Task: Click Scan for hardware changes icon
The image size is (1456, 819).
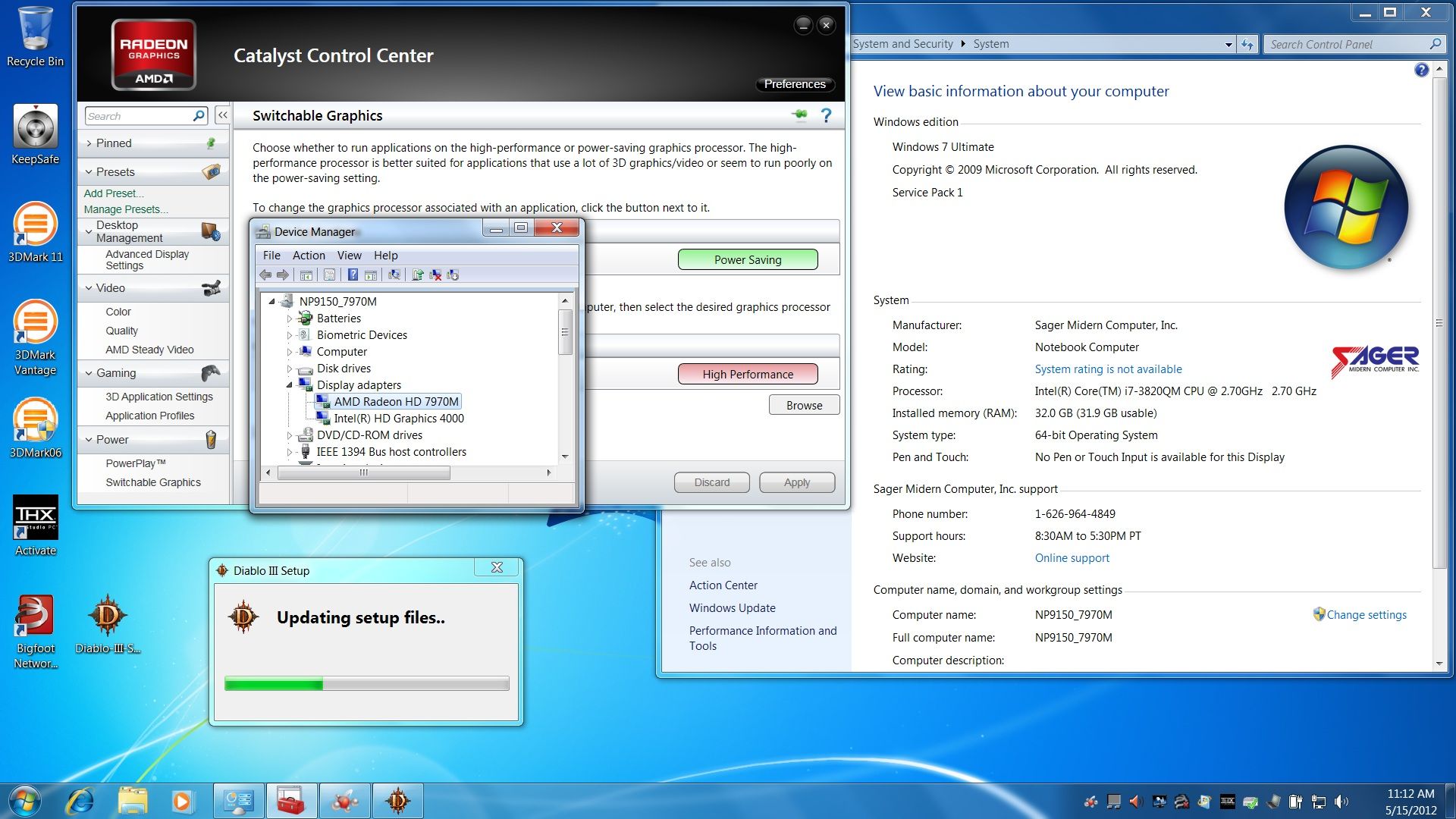Action: pos(394,275)
